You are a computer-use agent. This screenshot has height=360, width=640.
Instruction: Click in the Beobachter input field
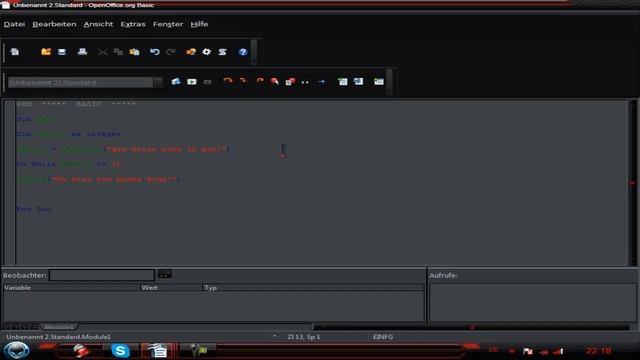(102, 275)
